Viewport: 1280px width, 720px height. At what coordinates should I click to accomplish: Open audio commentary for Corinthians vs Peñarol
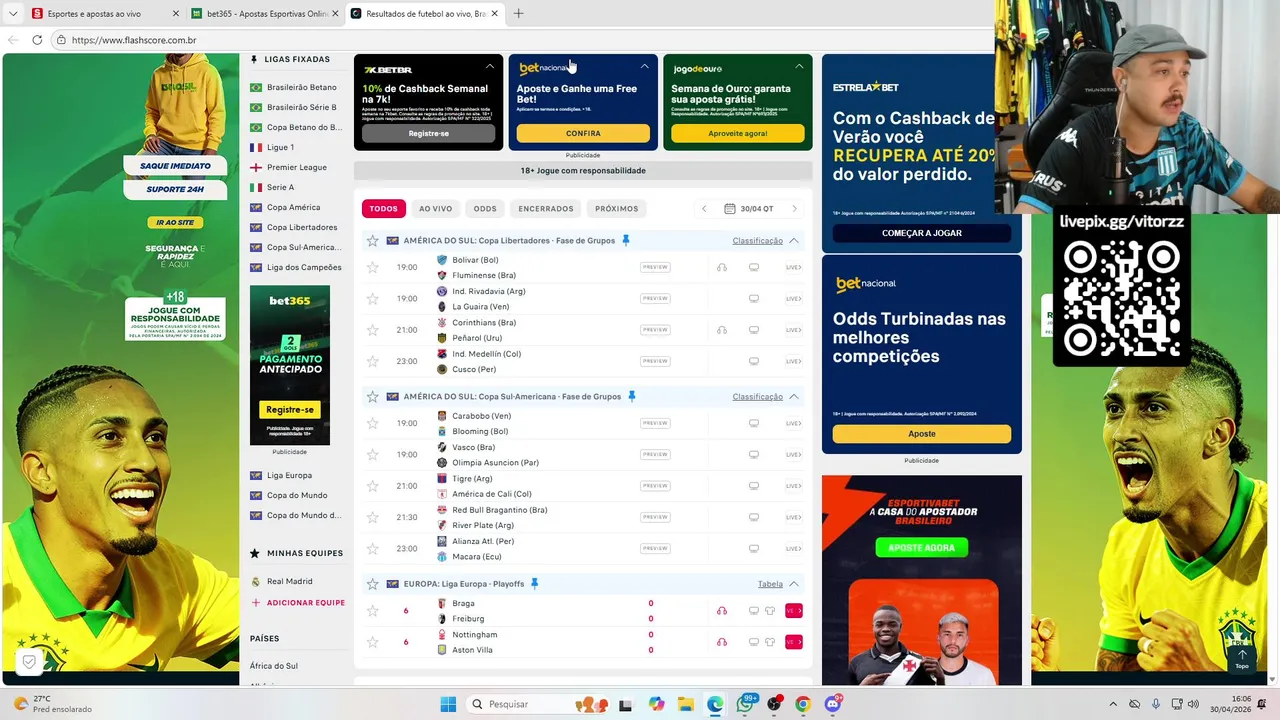[x=722, y=330]
